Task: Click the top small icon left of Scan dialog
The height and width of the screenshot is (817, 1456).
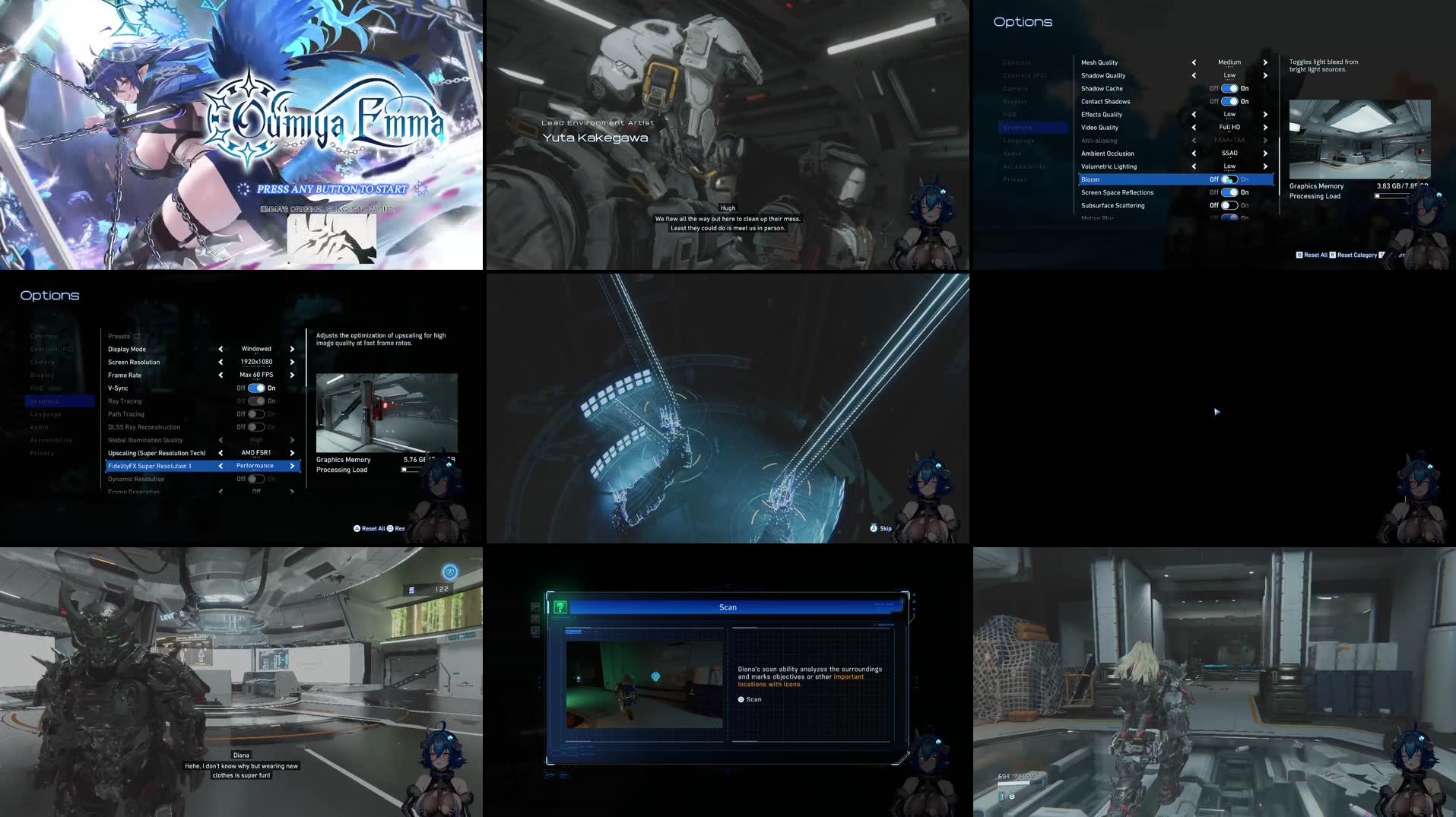Action: point(535,607)
